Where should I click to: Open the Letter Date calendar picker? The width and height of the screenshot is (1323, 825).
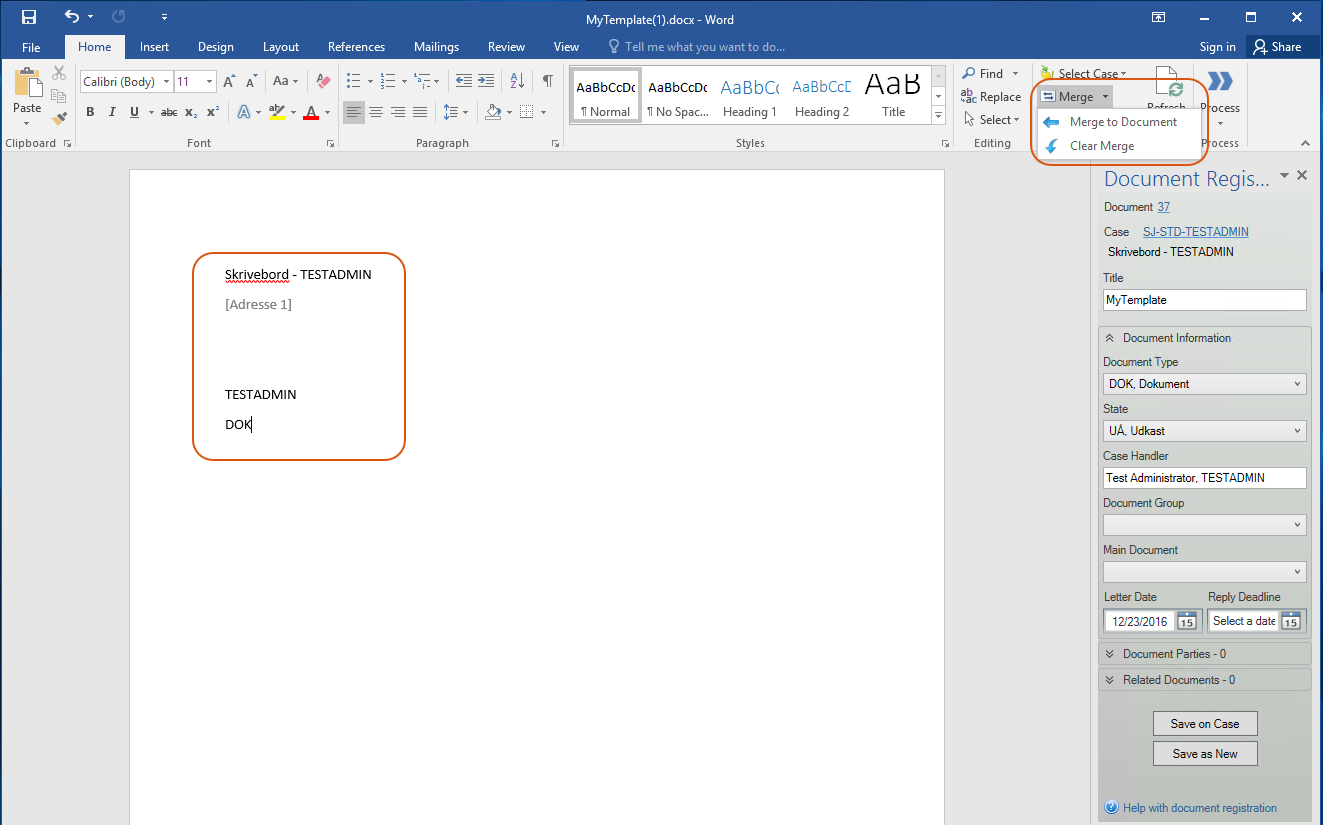[1186, 621]
